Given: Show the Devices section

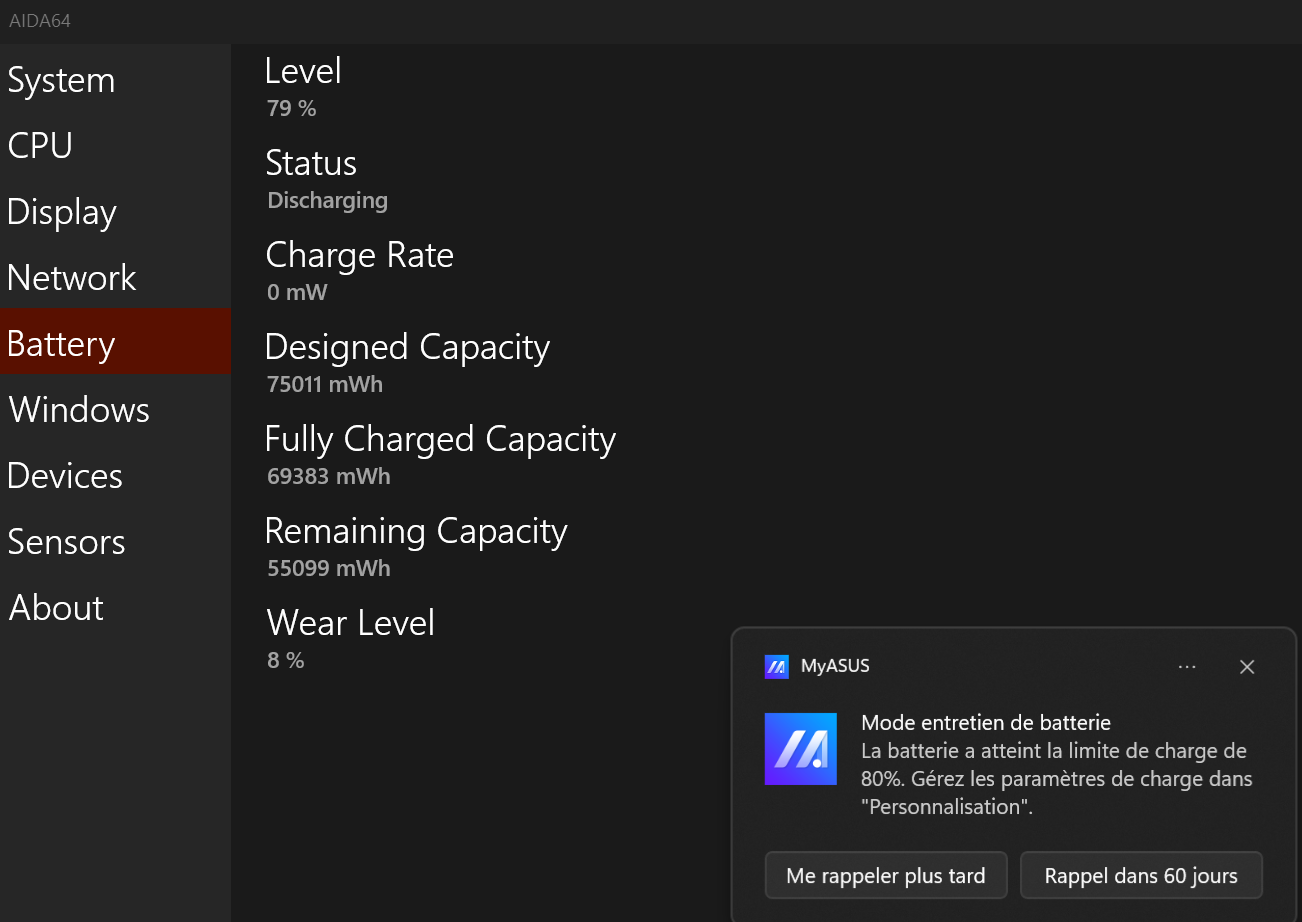Looking at the screenshot, I should point(65,476).
